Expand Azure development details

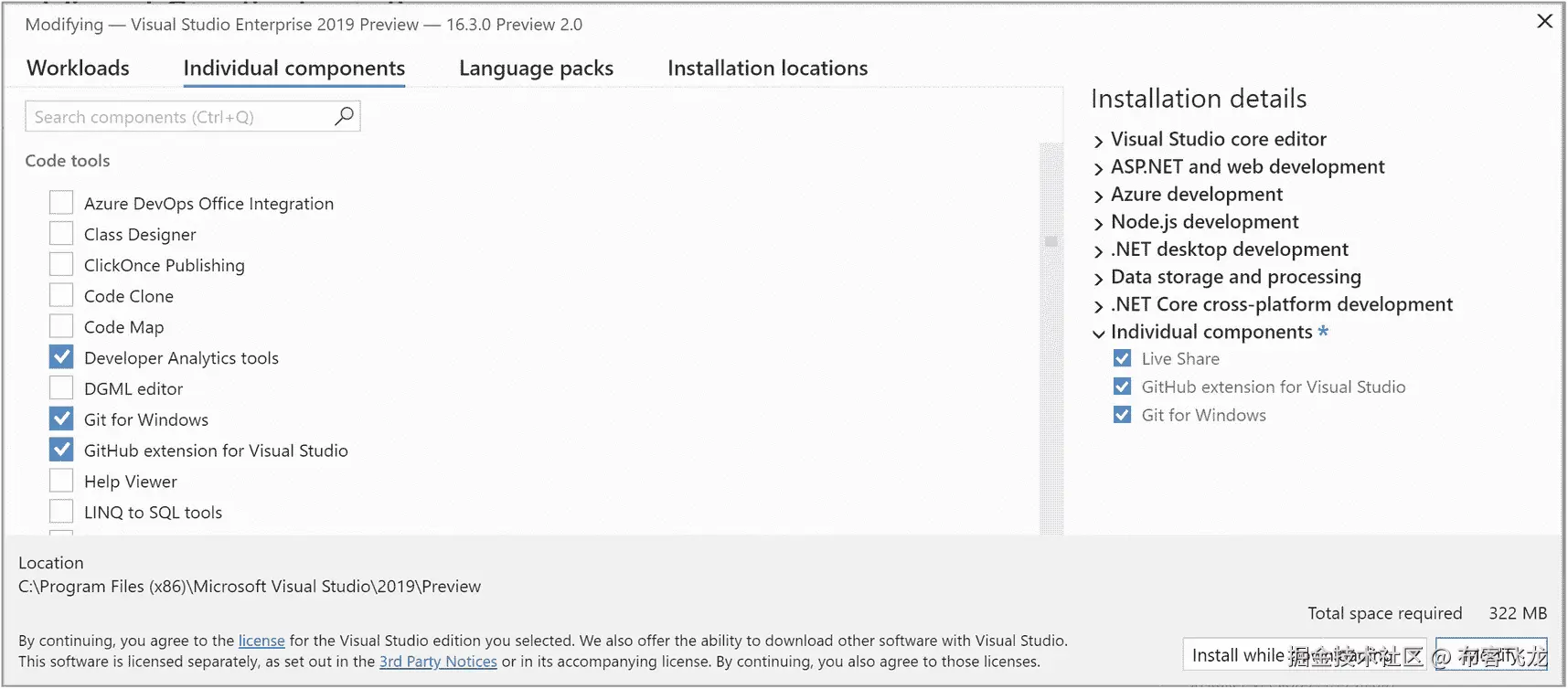(1099, 196)
